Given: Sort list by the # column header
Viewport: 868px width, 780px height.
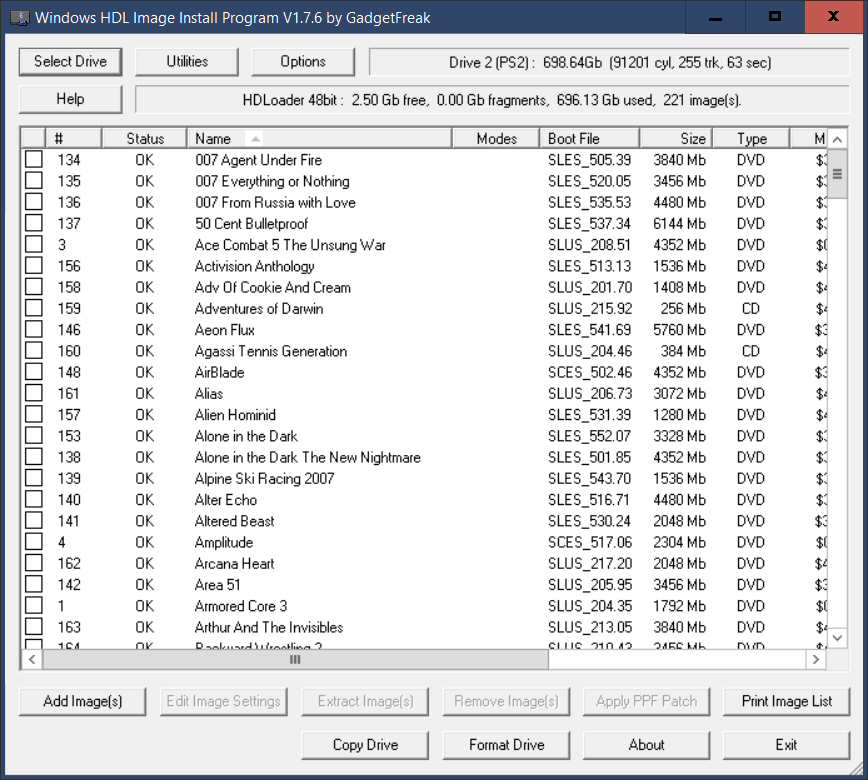Looking at the screenshot, I should pyautogui.click(x=74, y=138).
